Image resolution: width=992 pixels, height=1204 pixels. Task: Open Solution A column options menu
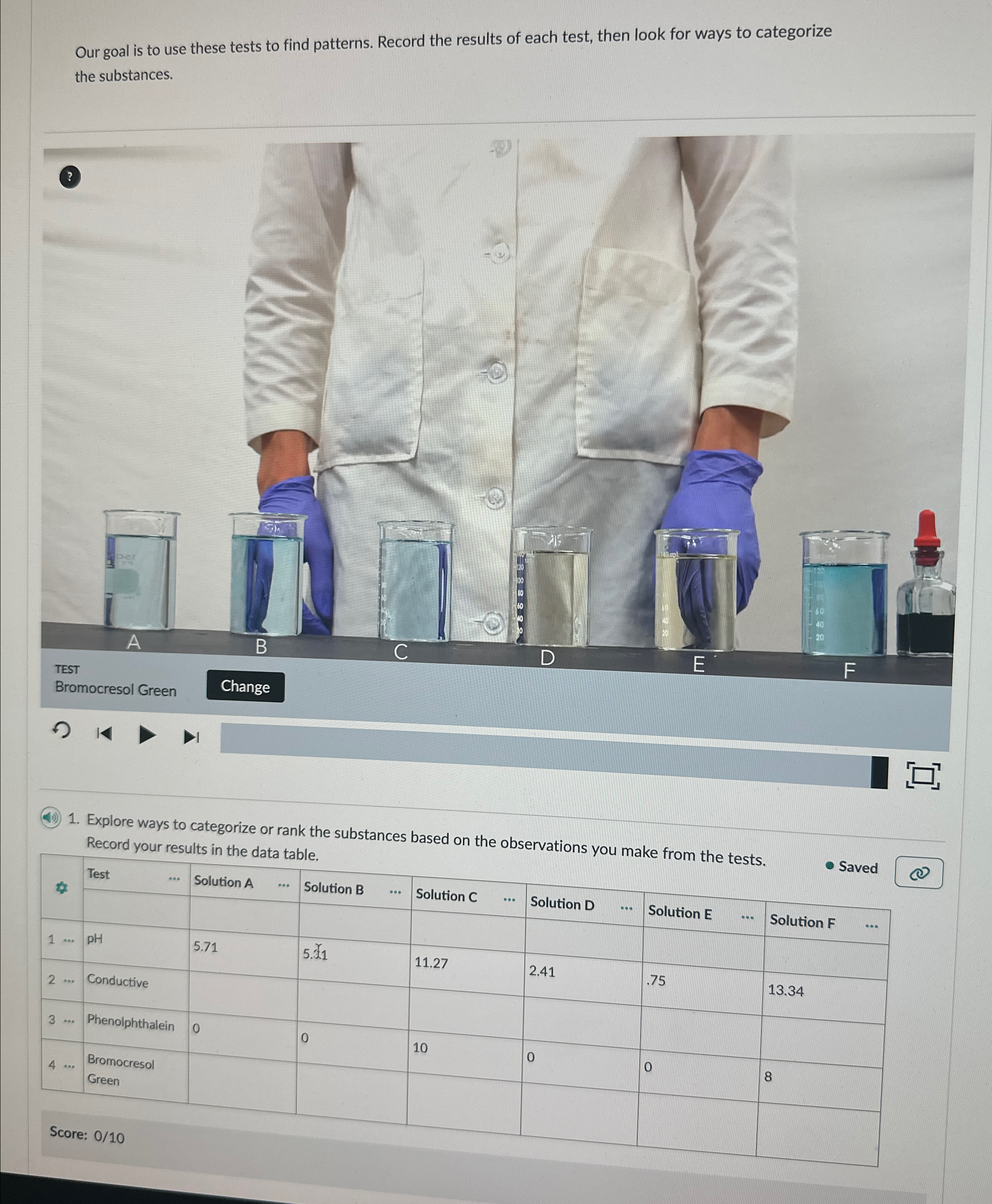(x=283, y=885)
